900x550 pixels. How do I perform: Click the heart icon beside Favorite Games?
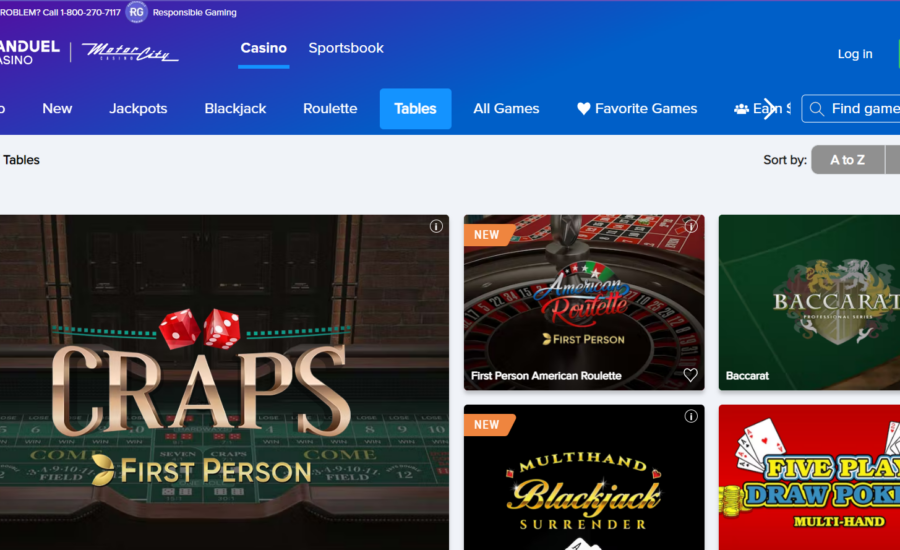click(584, 109)
